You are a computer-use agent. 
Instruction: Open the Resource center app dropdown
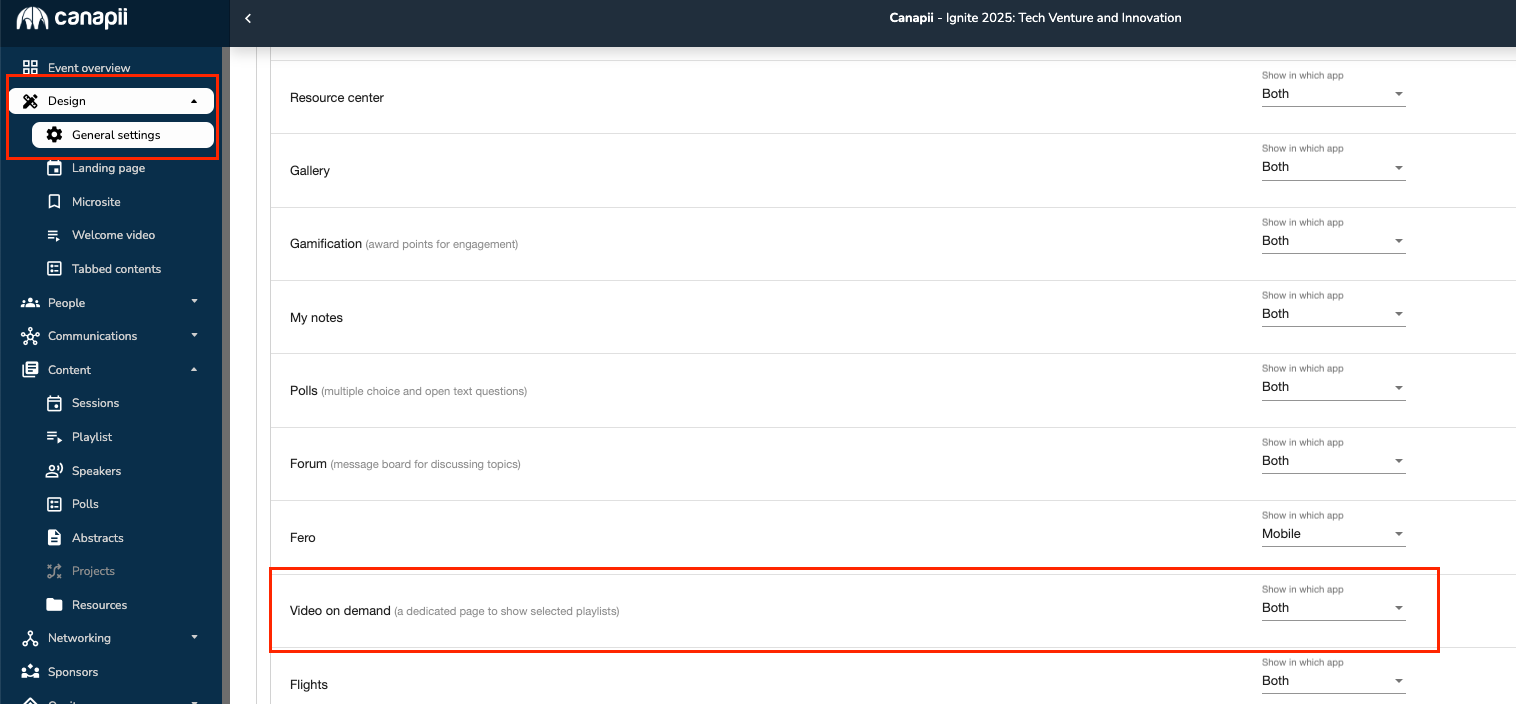[1333, 94]
